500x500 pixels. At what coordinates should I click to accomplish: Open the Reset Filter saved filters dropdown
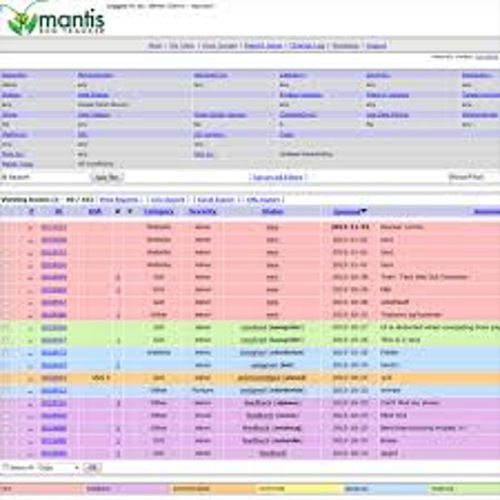point(473,177)
